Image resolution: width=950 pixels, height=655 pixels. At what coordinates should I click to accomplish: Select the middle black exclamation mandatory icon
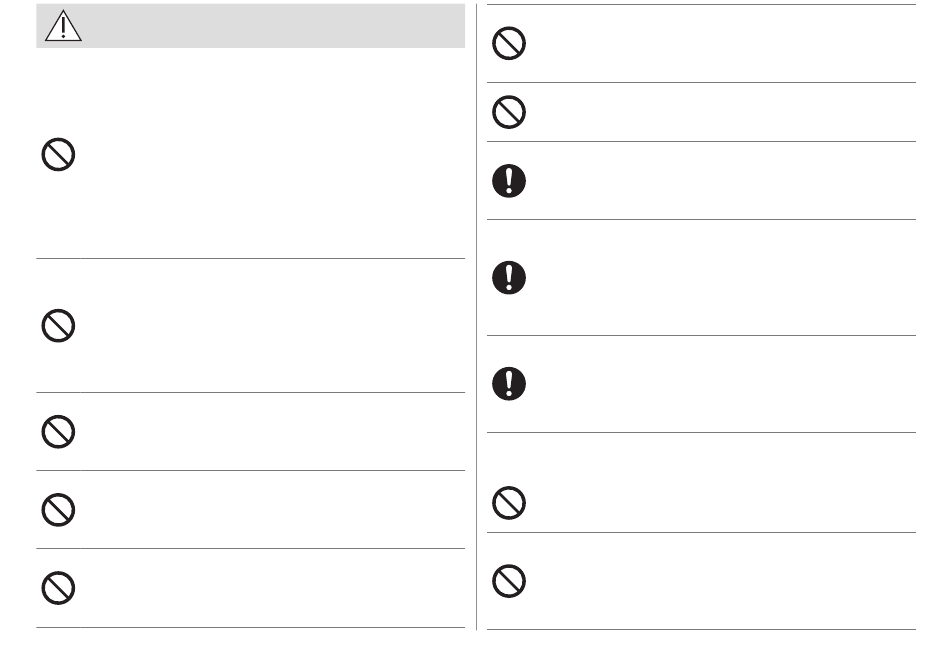tap(509, 278)
